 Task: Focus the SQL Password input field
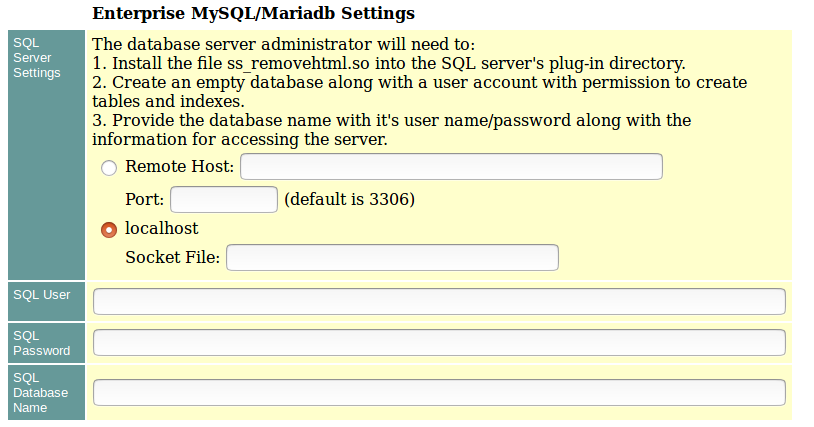click(439, 343)
